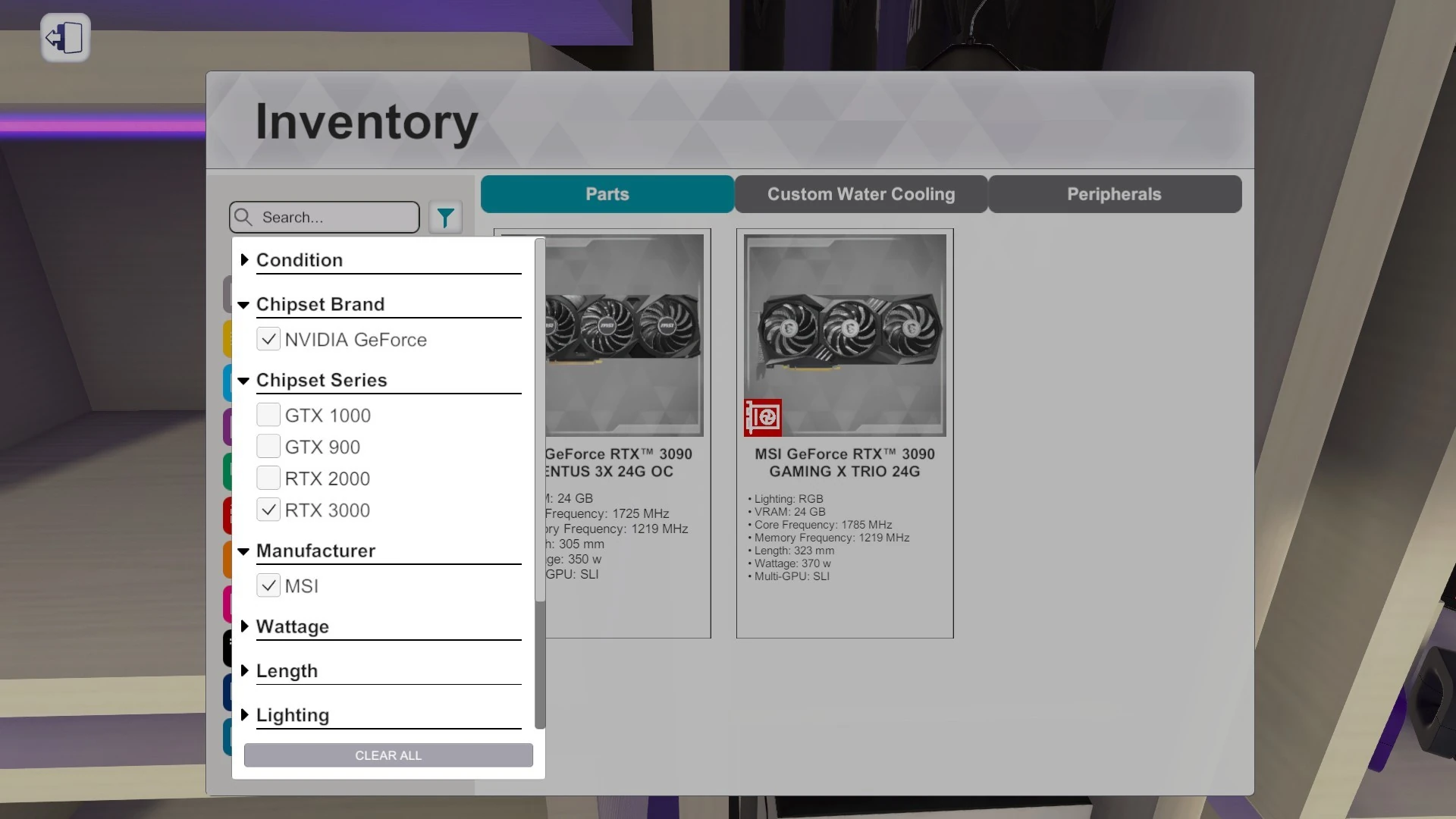Click the exit icon in top-left corner
1456x819 pixels.
pyautogui.click(x=65, y=37)
